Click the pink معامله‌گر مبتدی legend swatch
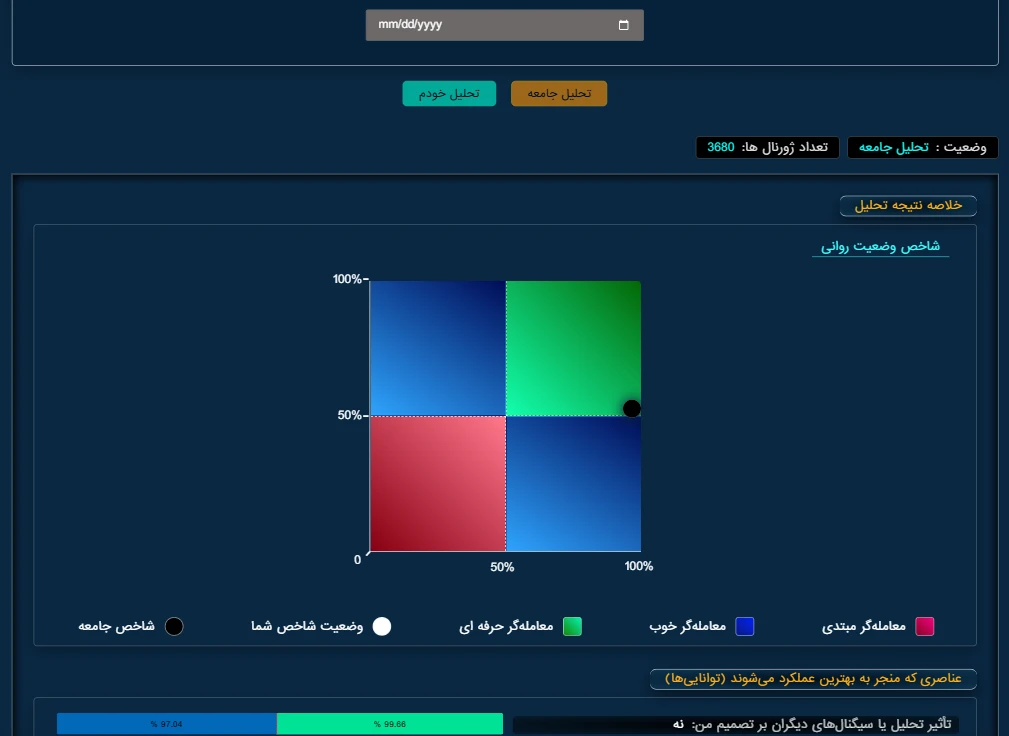Image resolution: width=1009 pixels, height=736 pixels. [x=925, y=626]
